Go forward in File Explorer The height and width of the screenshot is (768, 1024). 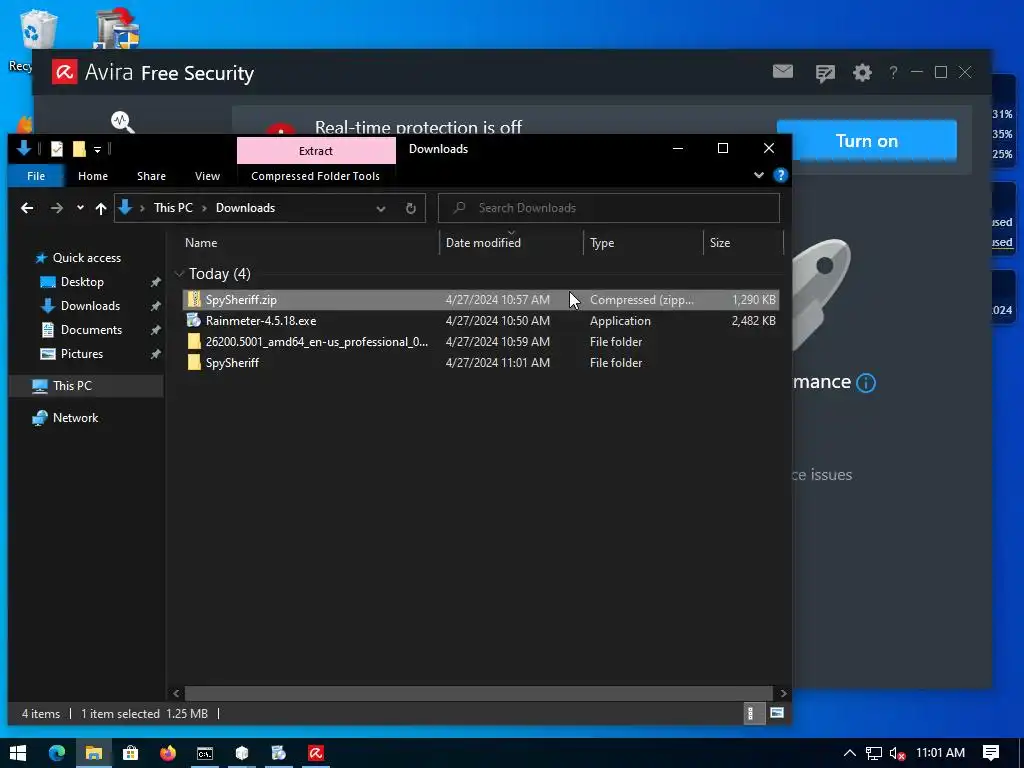click(57, 208)
